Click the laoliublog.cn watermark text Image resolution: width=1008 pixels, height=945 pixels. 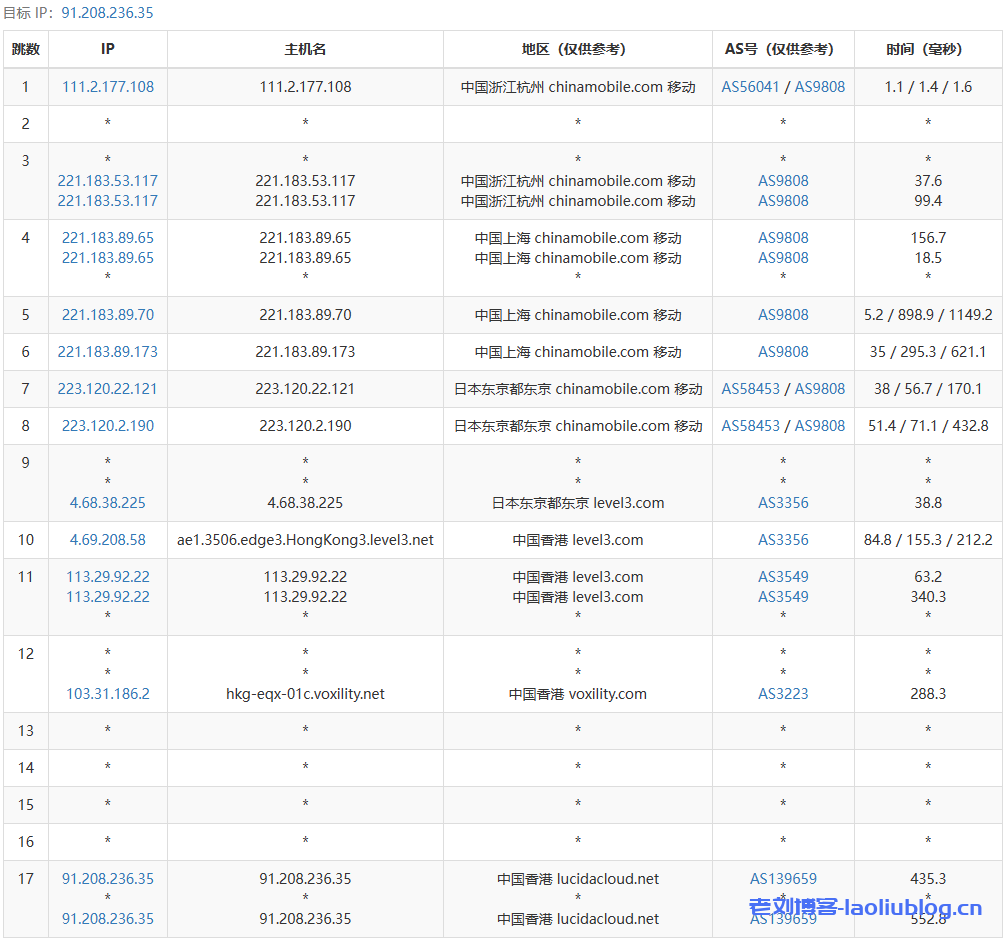(865, 908)
